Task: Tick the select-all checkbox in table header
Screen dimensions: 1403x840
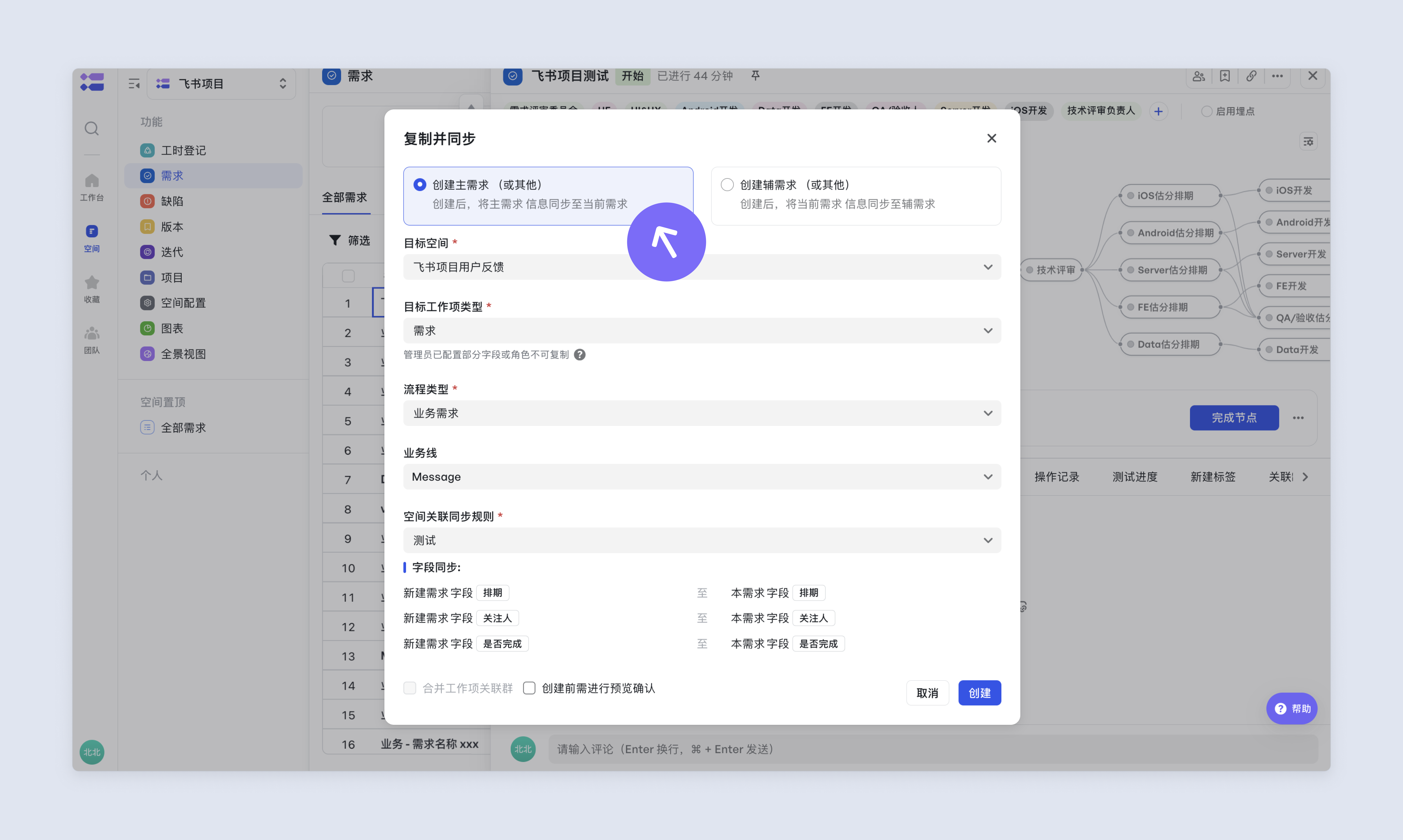Action: click(x=348, y=276)
